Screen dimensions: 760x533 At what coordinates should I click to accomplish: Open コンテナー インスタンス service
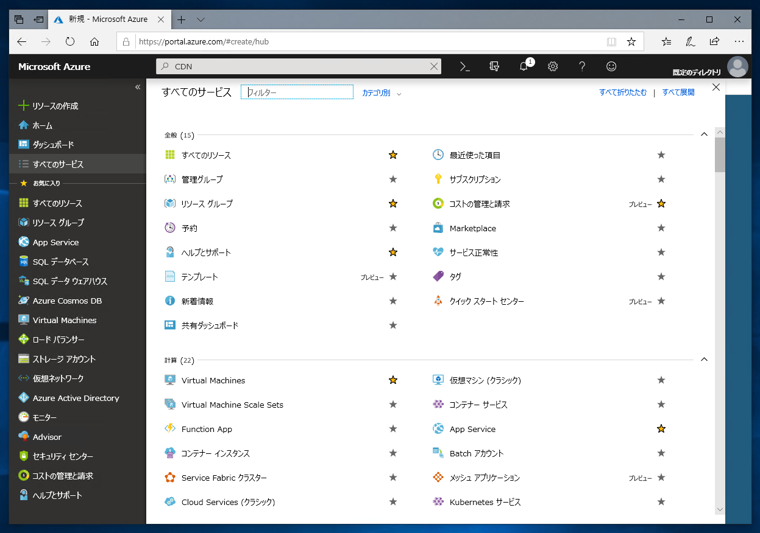[215, 454]
